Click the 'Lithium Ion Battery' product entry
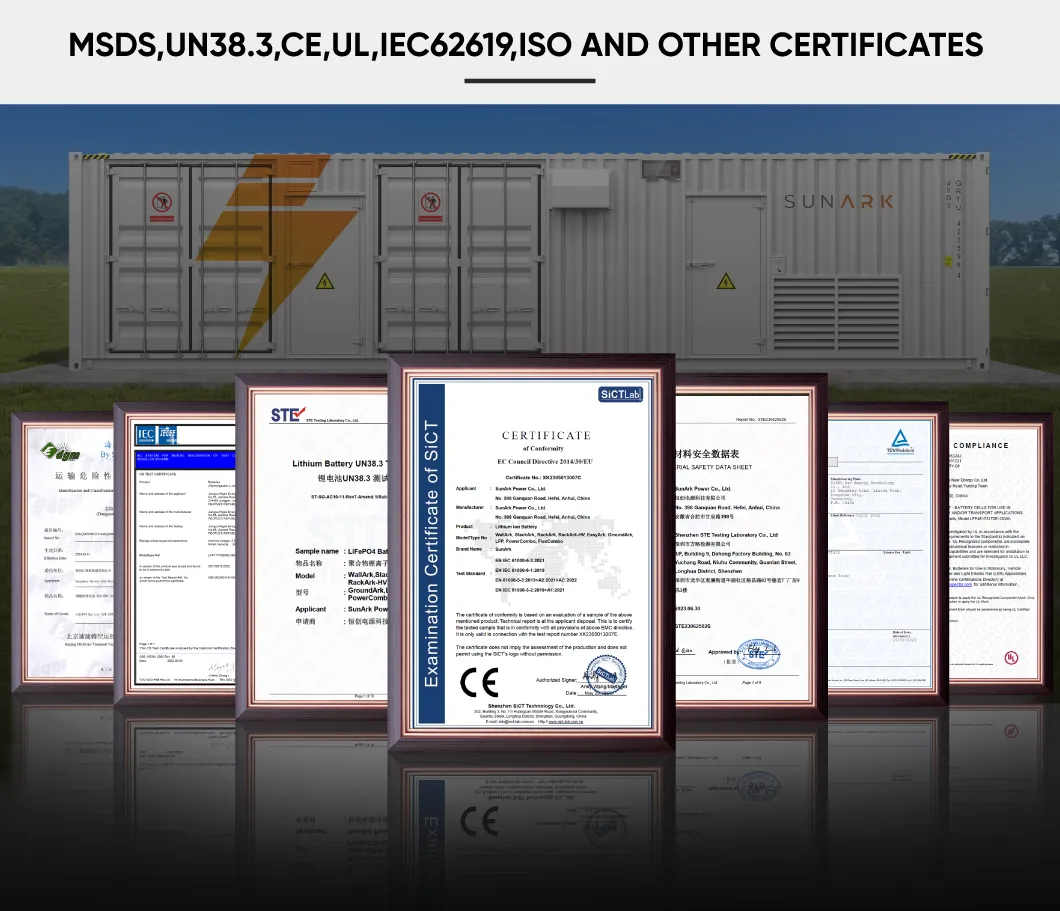 [x=516, y=526]
